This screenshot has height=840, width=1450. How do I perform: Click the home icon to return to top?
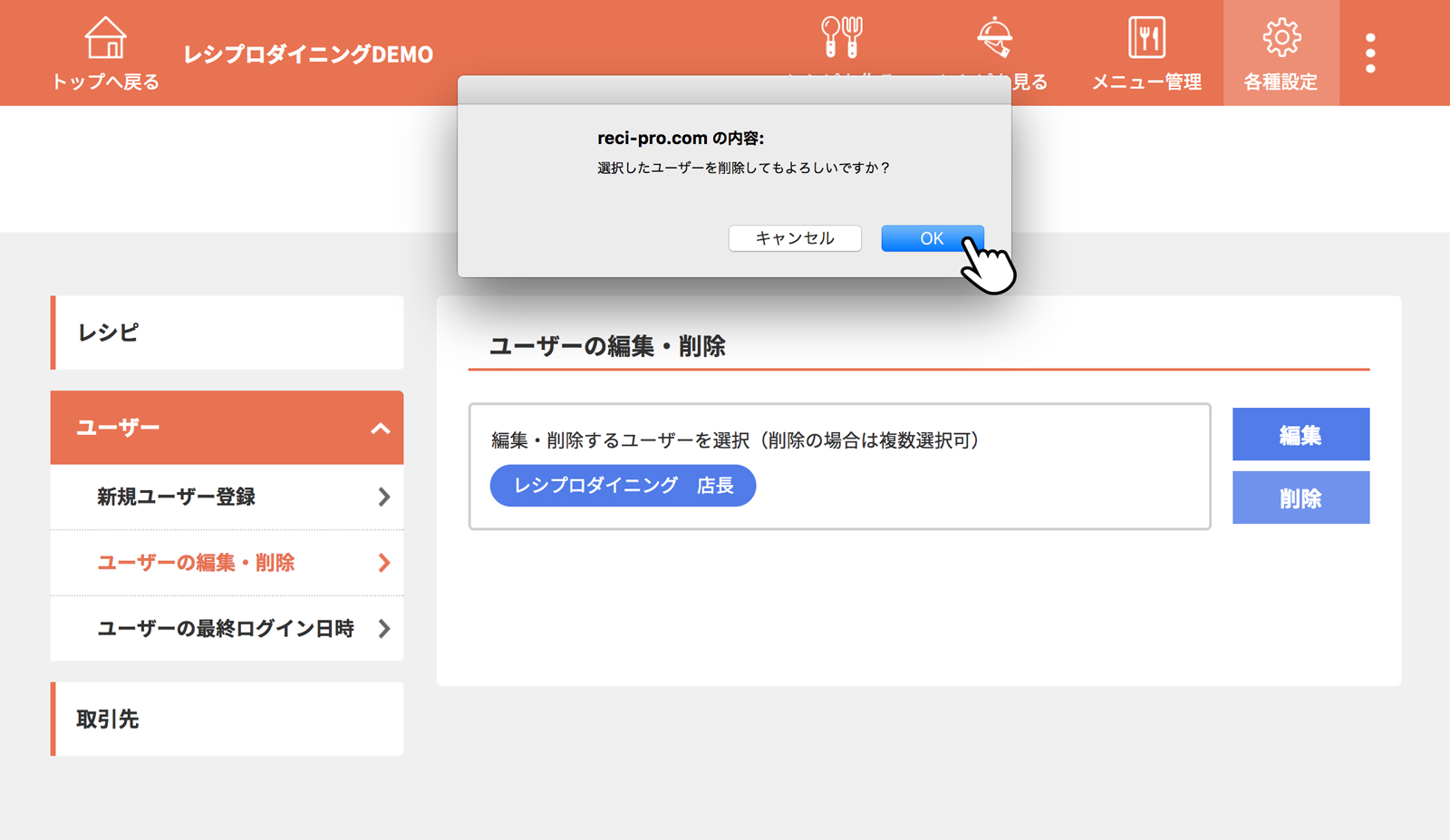pos(105,38)
